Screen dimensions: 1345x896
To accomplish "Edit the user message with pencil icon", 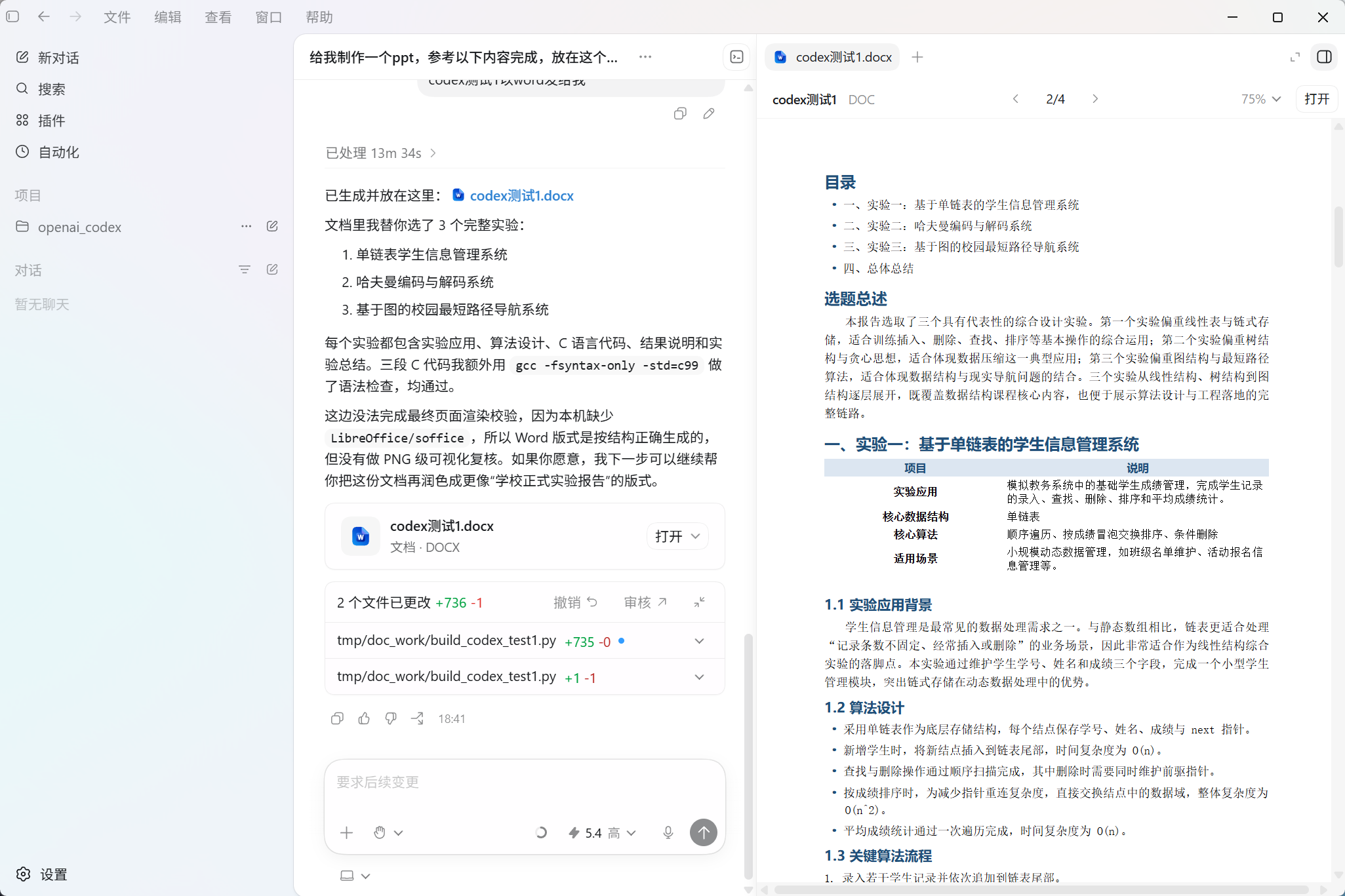I will [x=709, y=113].
